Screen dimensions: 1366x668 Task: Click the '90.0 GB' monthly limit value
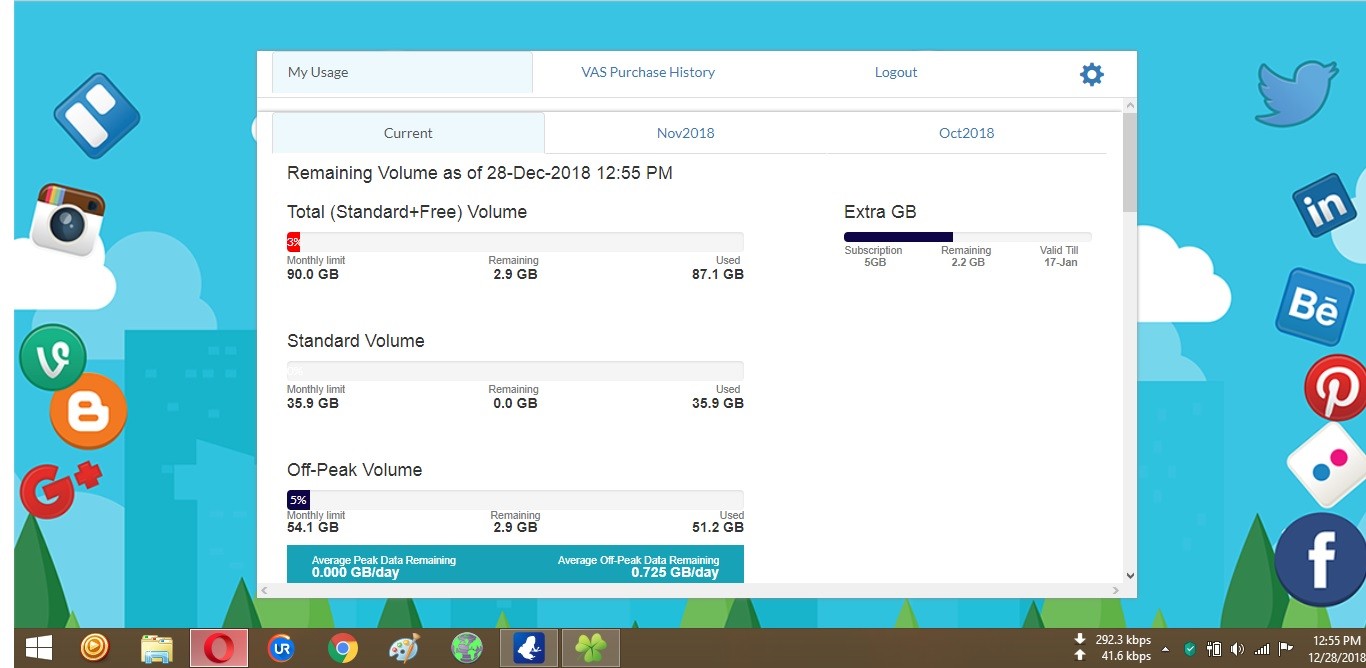point(313,274)
